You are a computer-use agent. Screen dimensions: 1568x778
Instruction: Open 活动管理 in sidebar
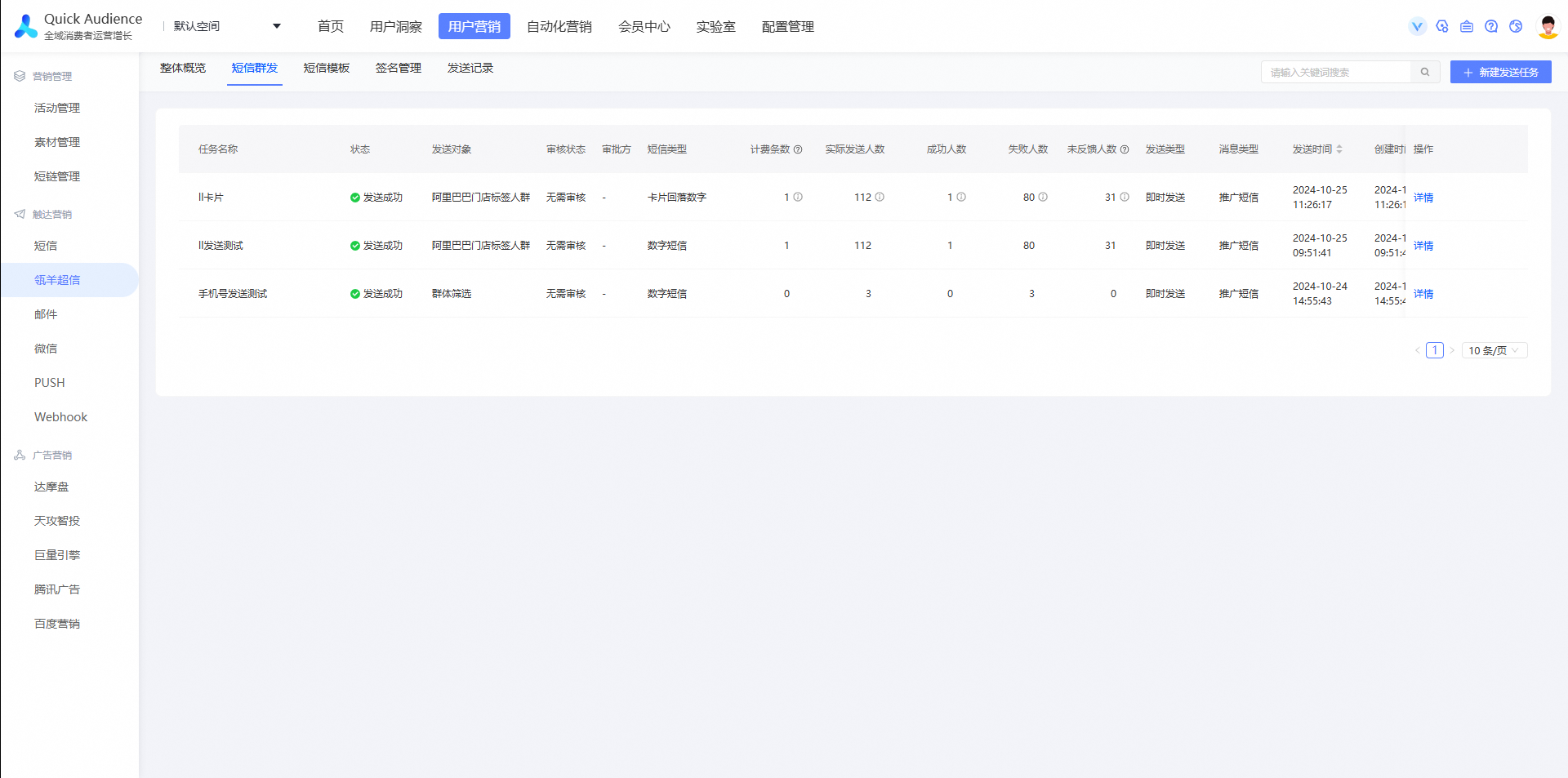(x=57, y=108)
